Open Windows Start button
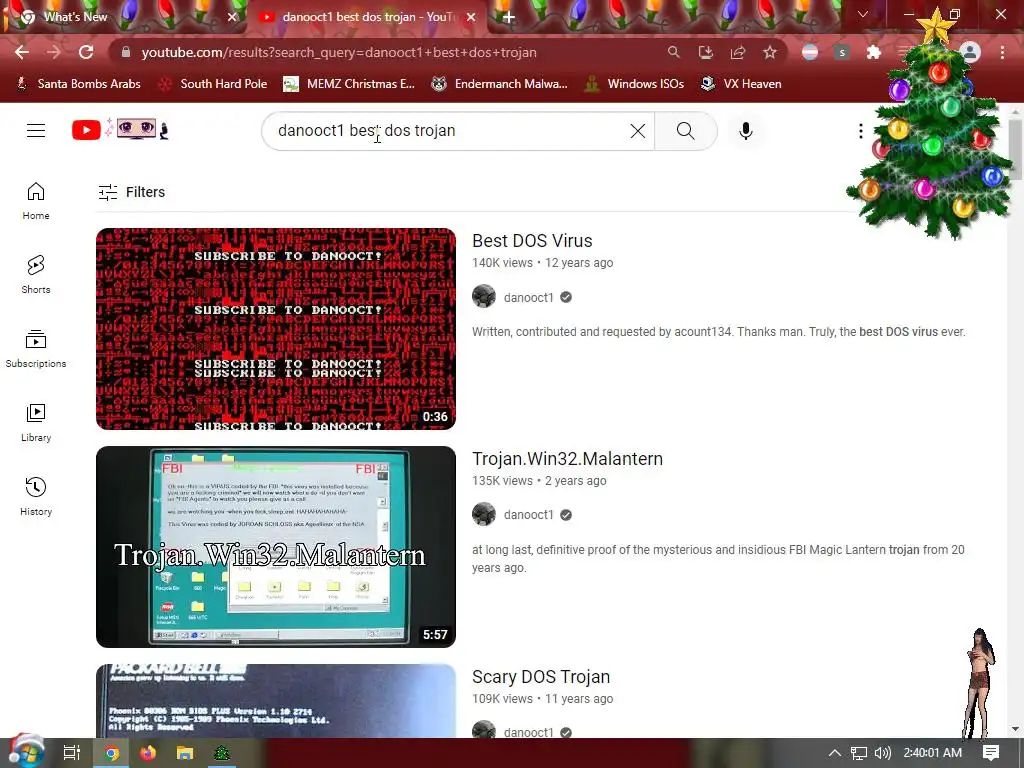Viewport: 1024px width, 768px height. pyautogui.click(x=25, y=752)
